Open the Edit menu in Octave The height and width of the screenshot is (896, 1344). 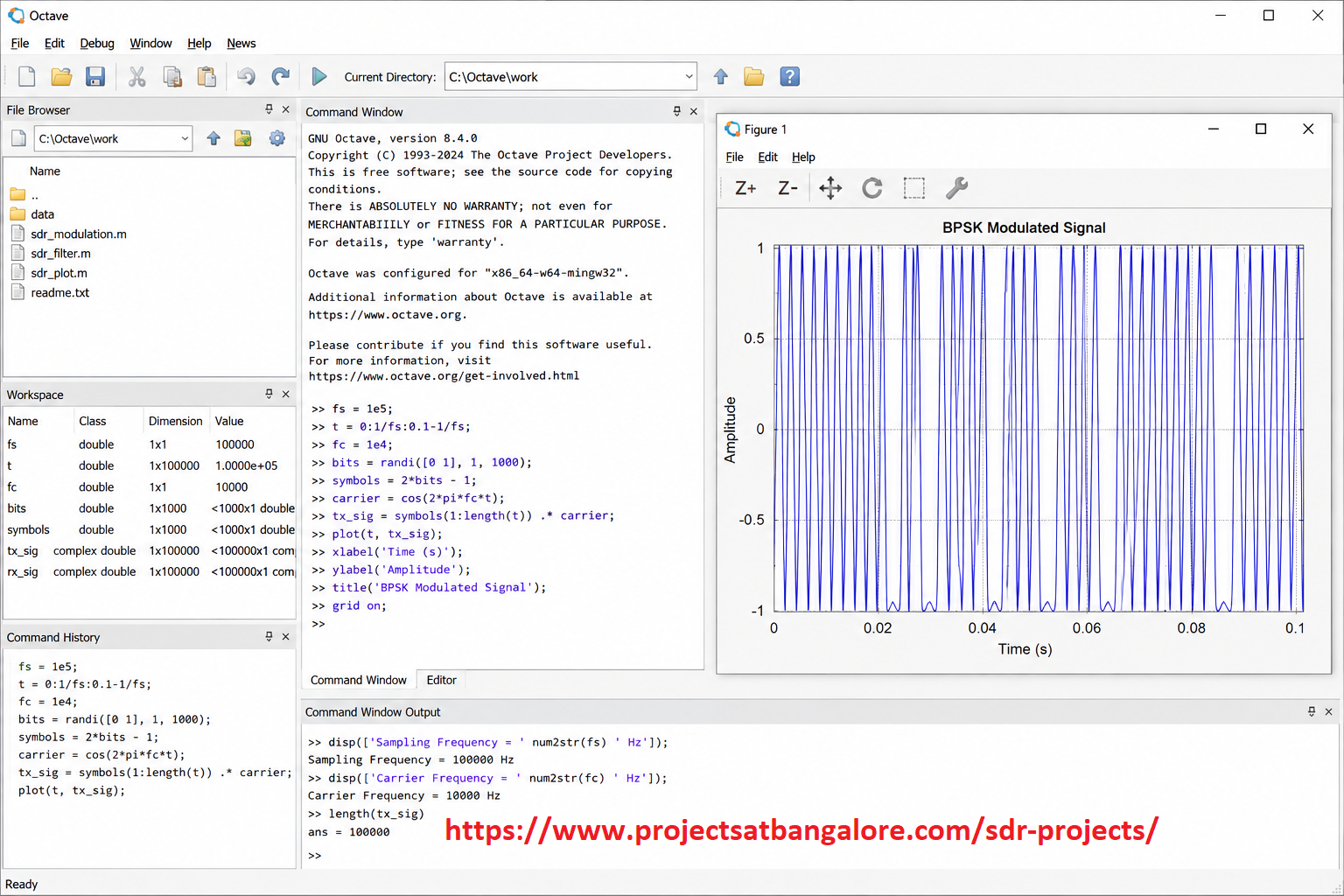coord(54,43)
